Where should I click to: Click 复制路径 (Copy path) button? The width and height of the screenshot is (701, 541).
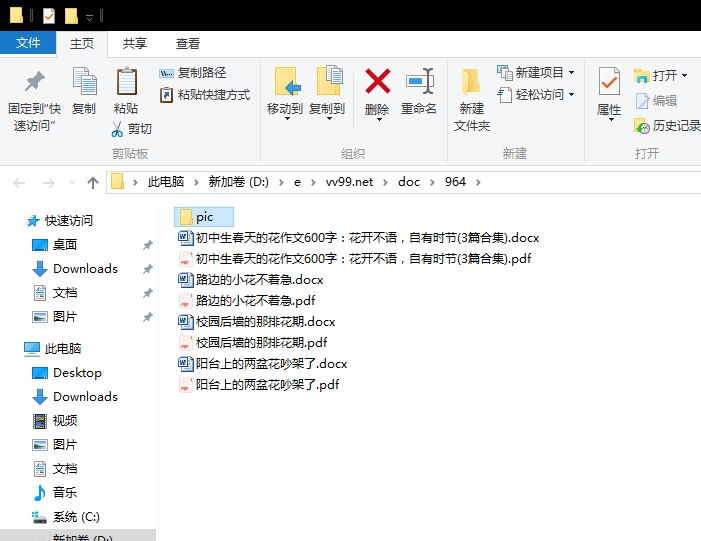pyautogui.click(x=193, y=72)
